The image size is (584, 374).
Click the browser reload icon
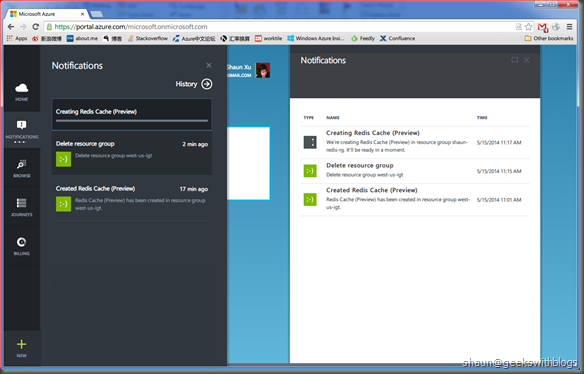[36, 27]
